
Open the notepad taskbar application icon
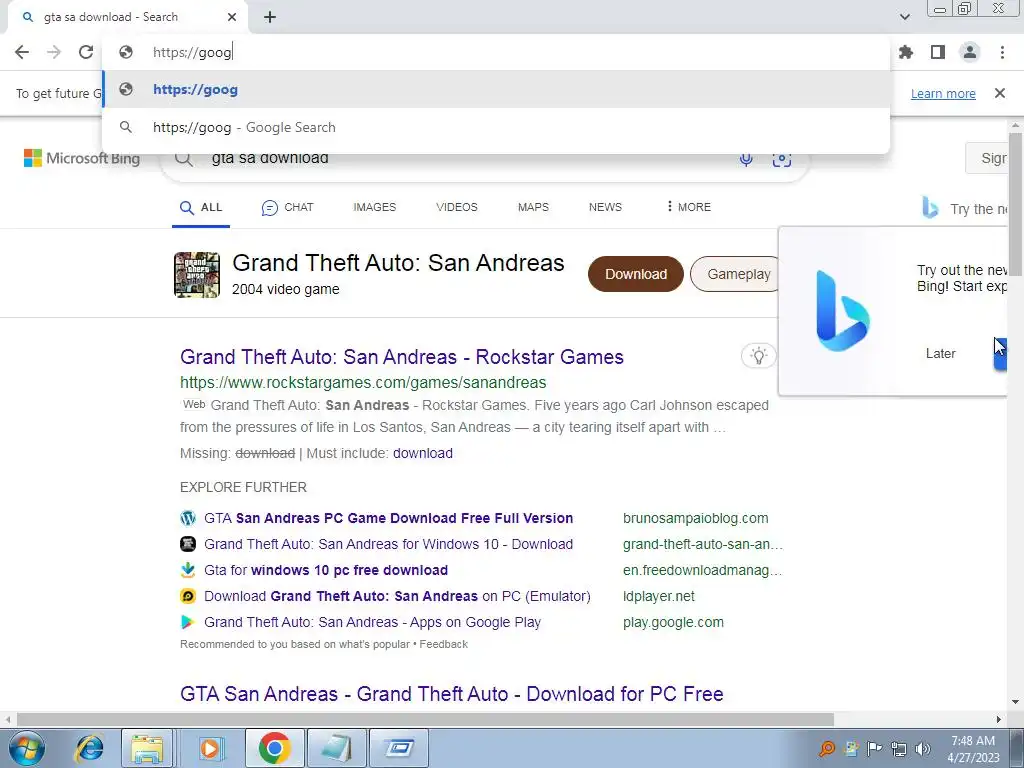coord(336,748)
